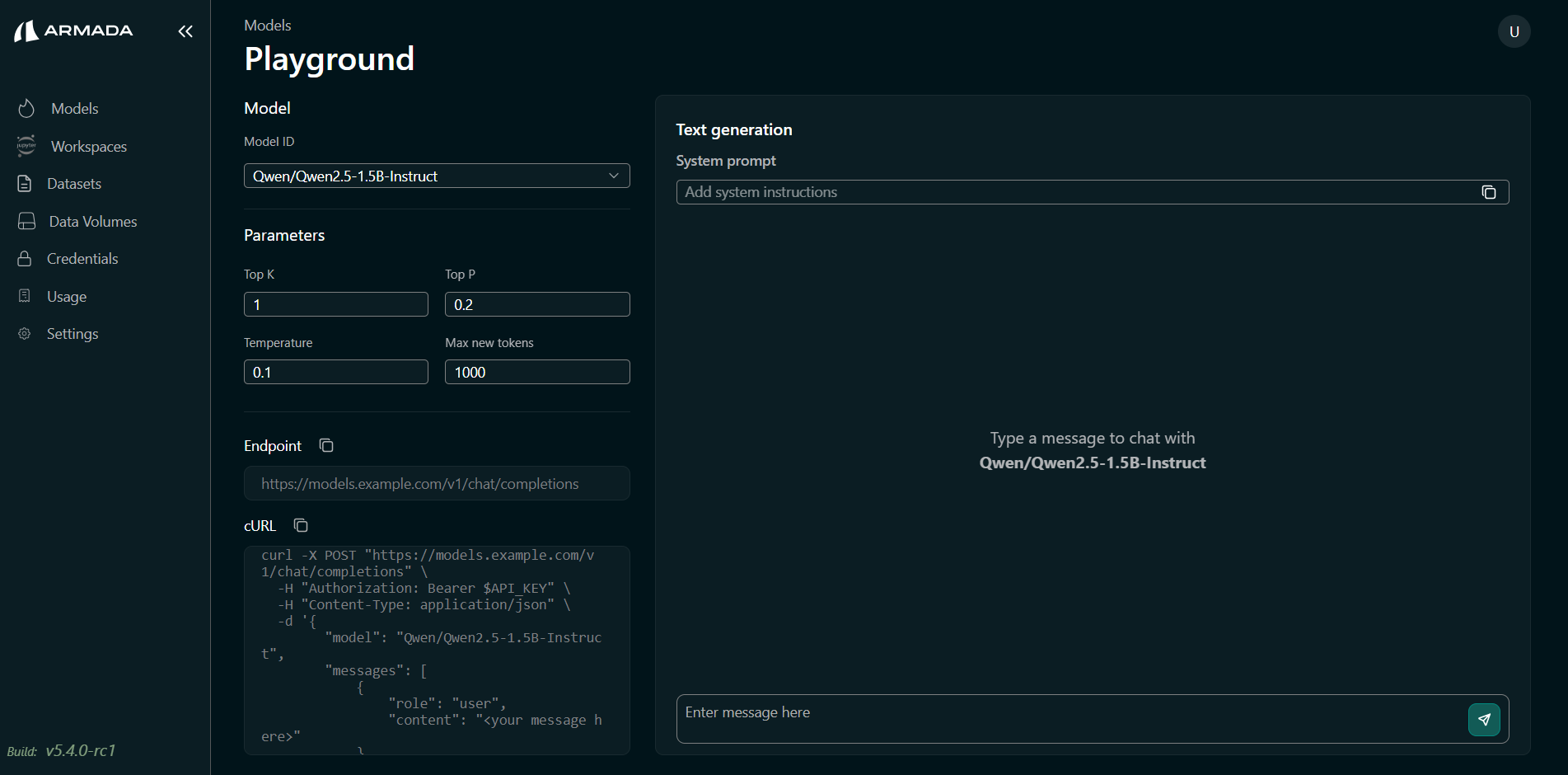This screenshot has height=775, width=1568.
Task: Click the Model ID label
Action: [269, 141]
